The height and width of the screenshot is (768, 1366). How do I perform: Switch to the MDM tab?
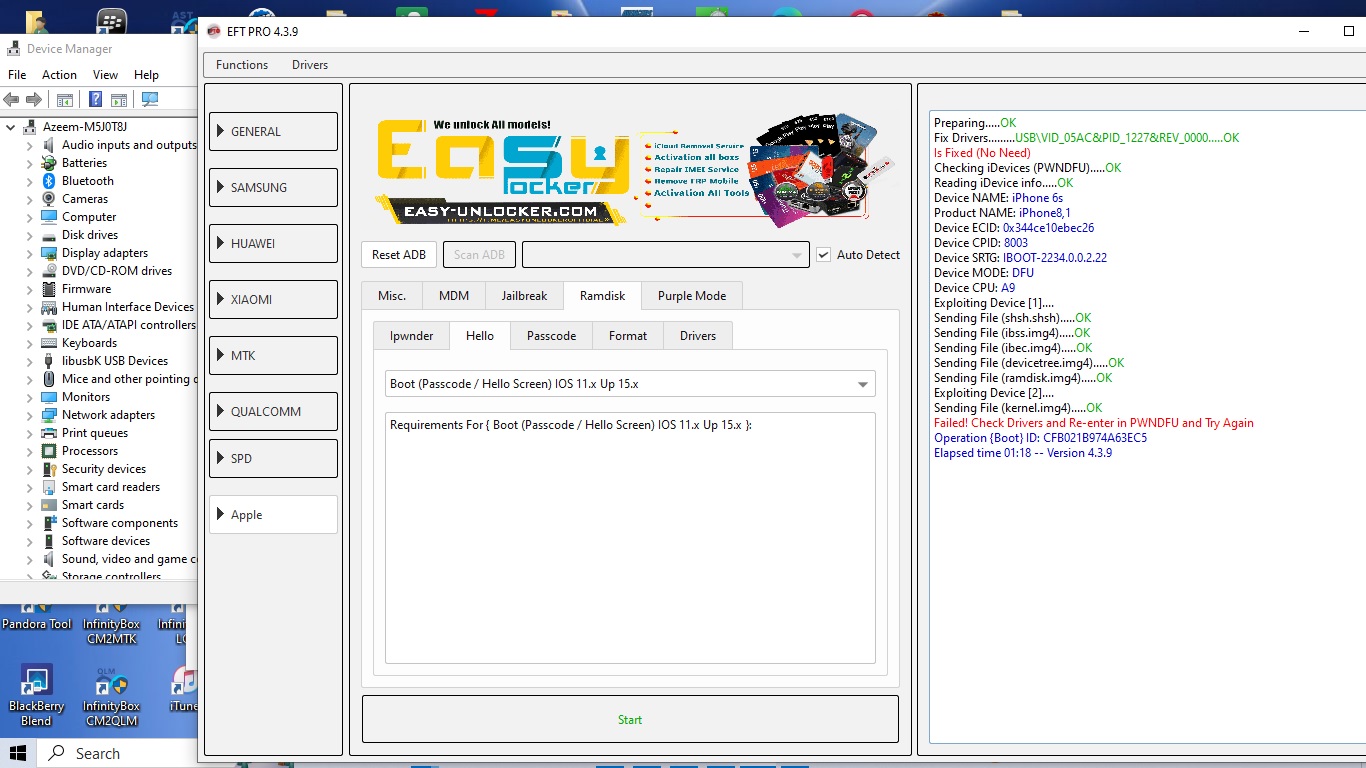[x=454, y=296]
